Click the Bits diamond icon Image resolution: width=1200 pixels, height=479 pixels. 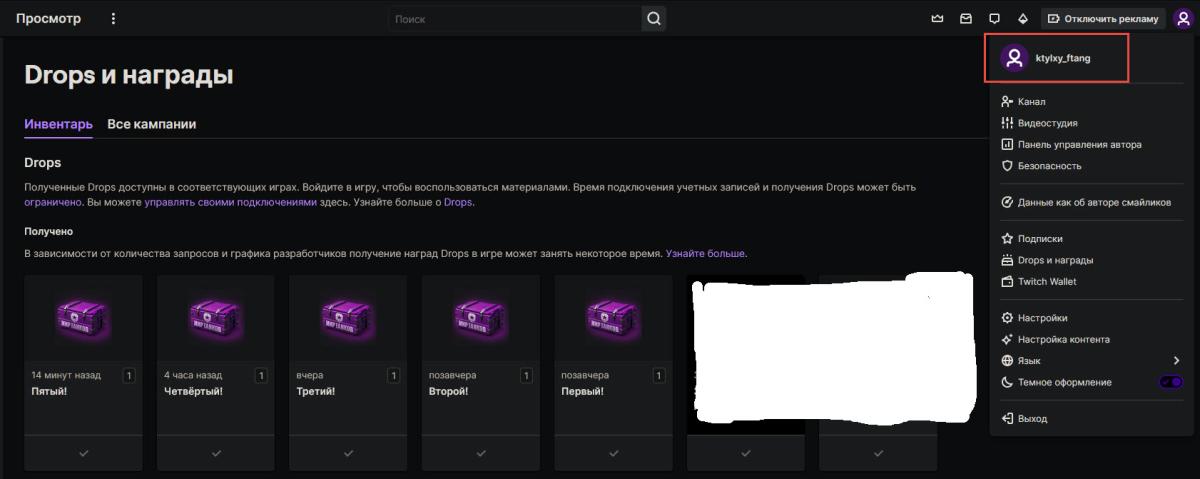point(1022,18)
